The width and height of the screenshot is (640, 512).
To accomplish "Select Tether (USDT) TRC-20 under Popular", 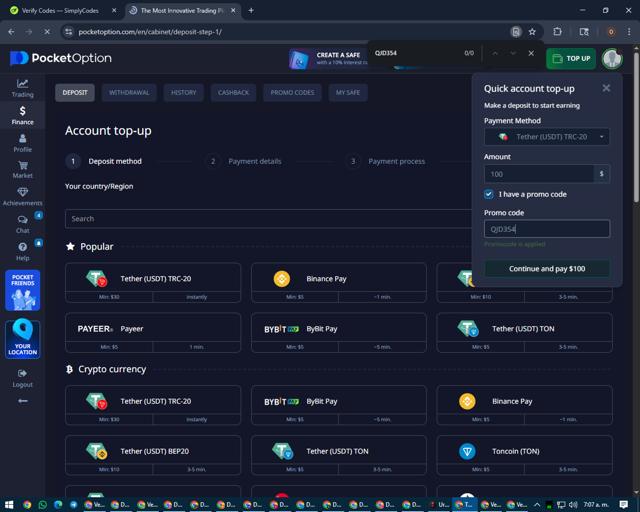I will coord(153,283).
